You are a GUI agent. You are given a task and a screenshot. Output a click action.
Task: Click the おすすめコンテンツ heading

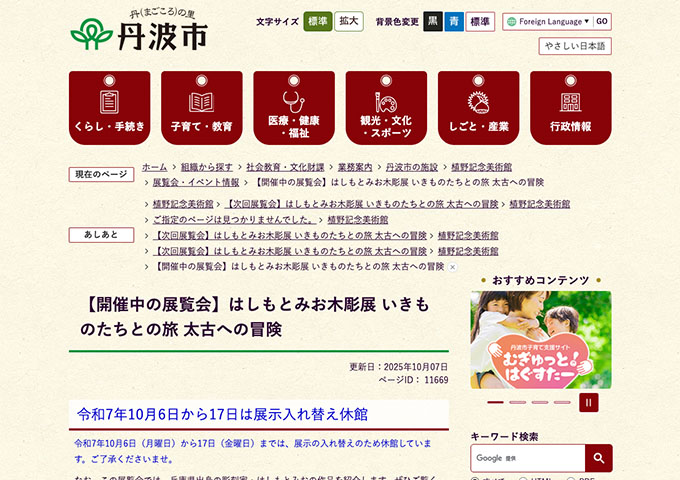point(541,281)
